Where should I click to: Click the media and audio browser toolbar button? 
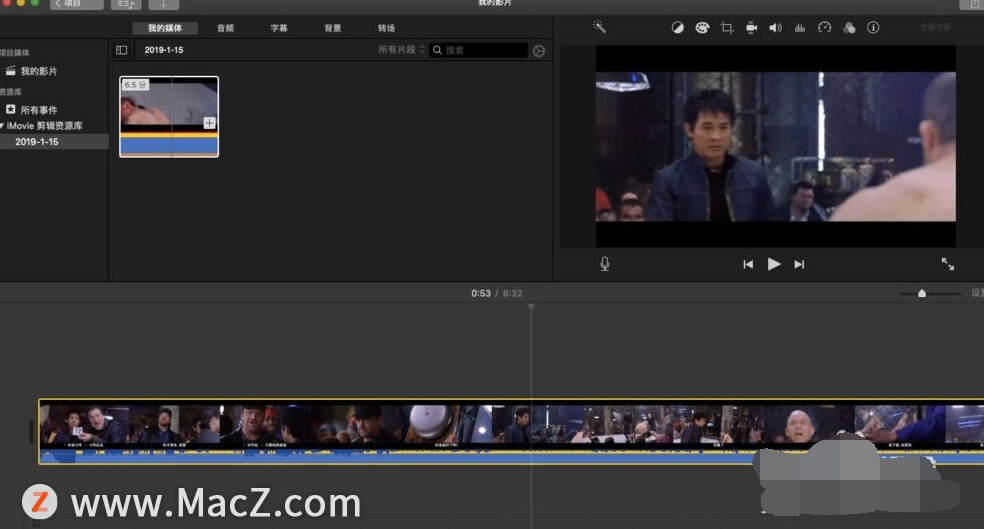[x=126, y=4]
